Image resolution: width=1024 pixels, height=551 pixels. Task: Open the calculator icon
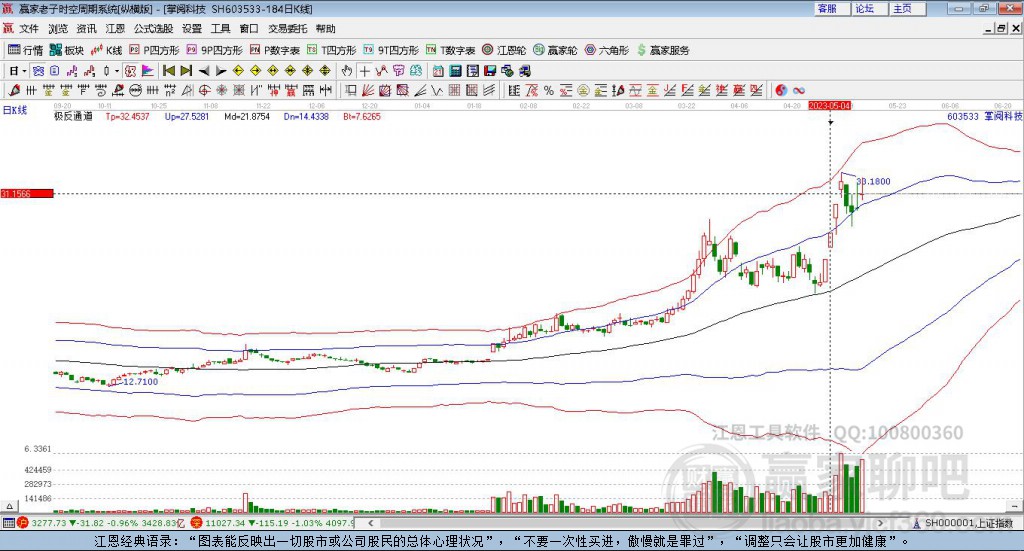click(x=456, y=71)
